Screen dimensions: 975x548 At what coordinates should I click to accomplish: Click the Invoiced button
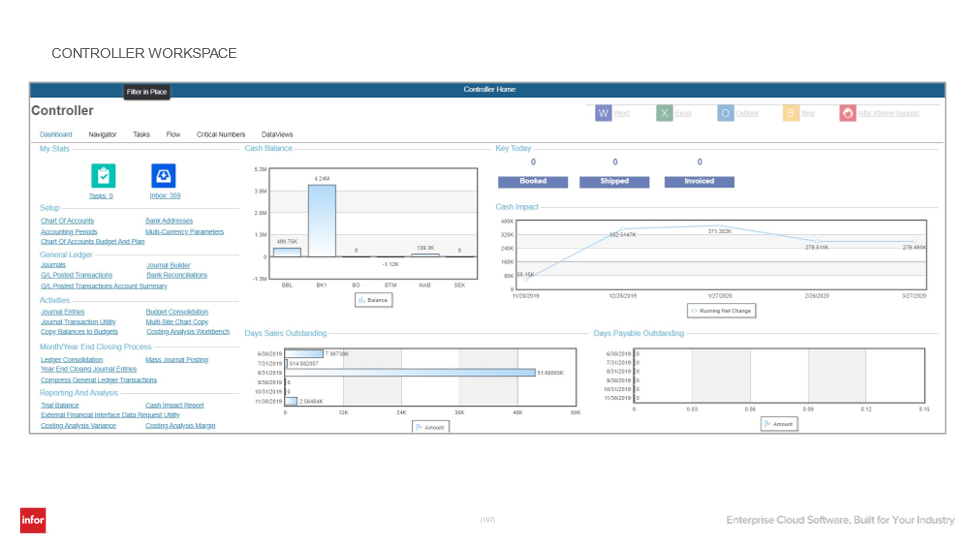(699, 182)
